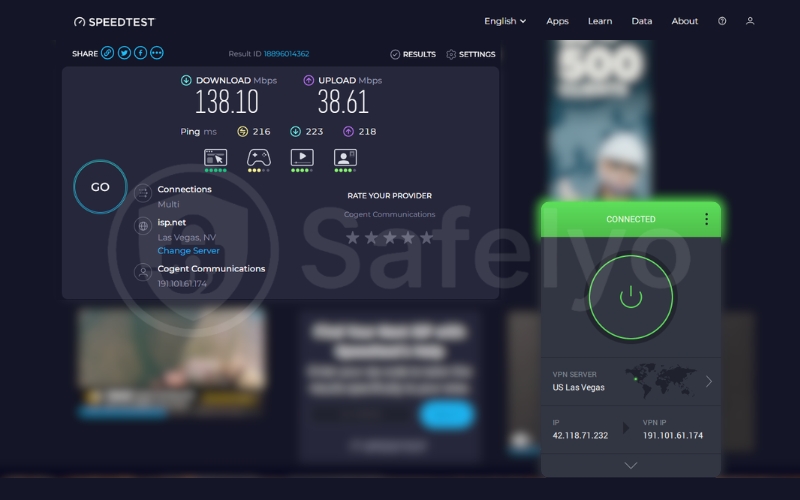Click the VPN IP 191.101.61.174
This screenshot has width=800, height=500.
672,435
